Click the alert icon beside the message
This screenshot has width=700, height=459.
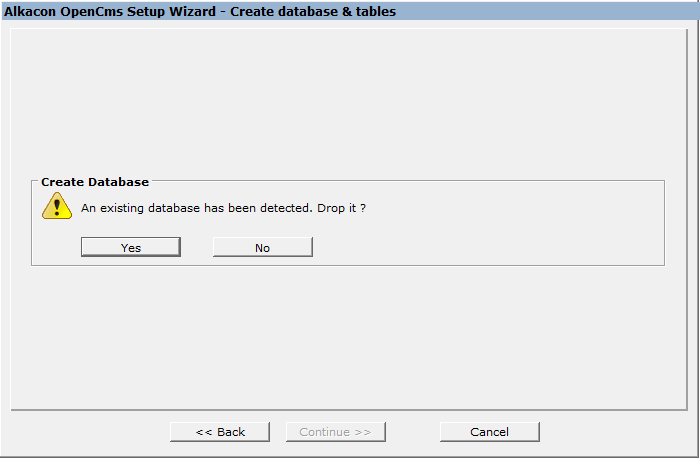pyautogui.click(x=56, y=206)
